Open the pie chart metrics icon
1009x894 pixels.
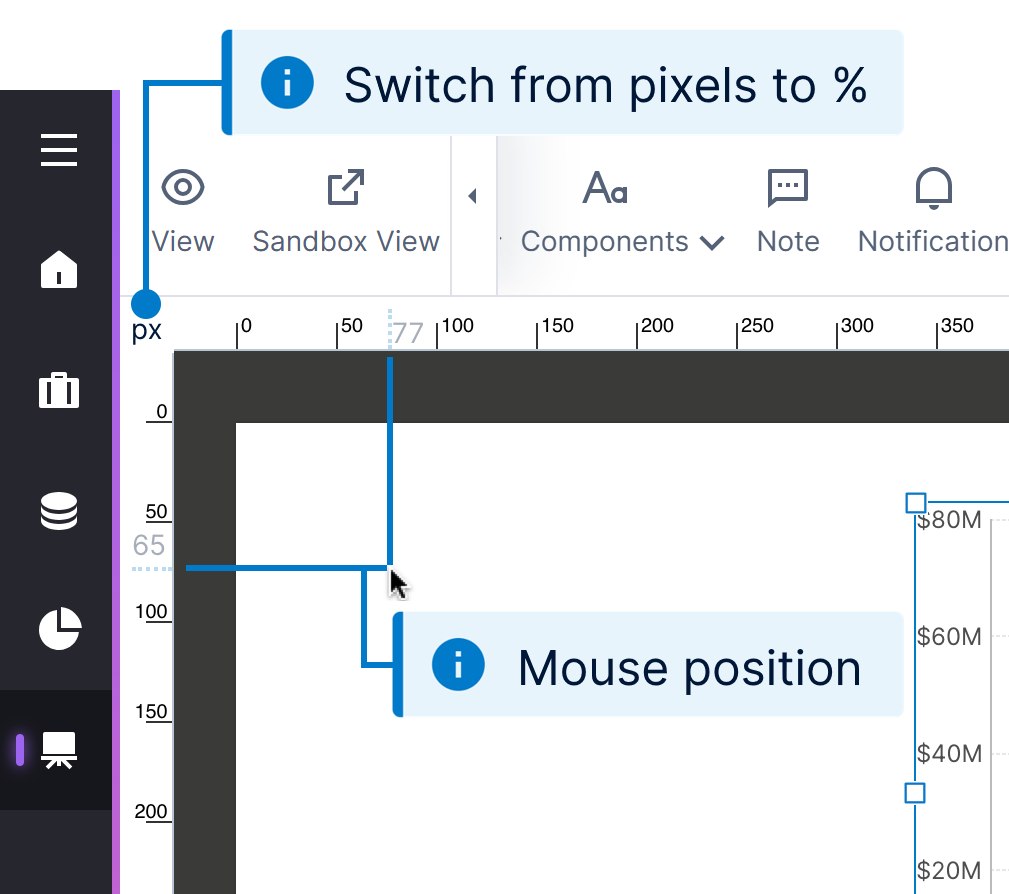click(59, 628)
